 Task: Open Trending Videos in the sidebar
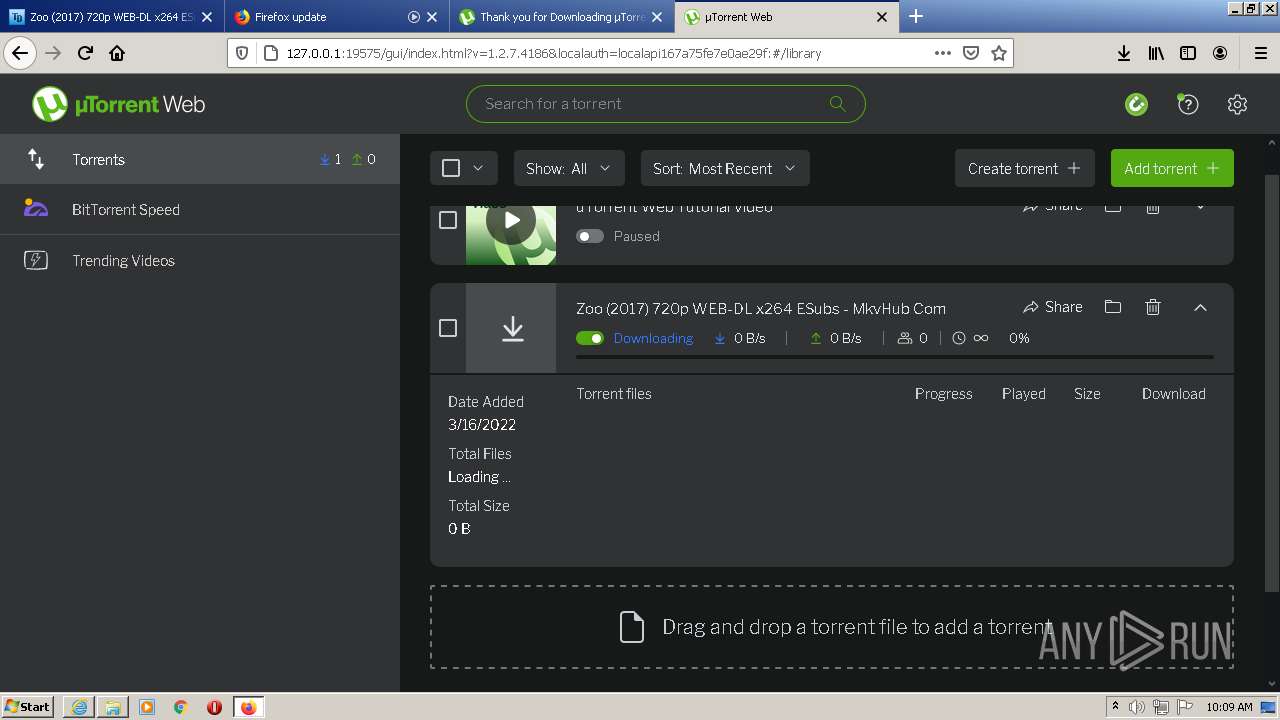click(x=200, y=260)
